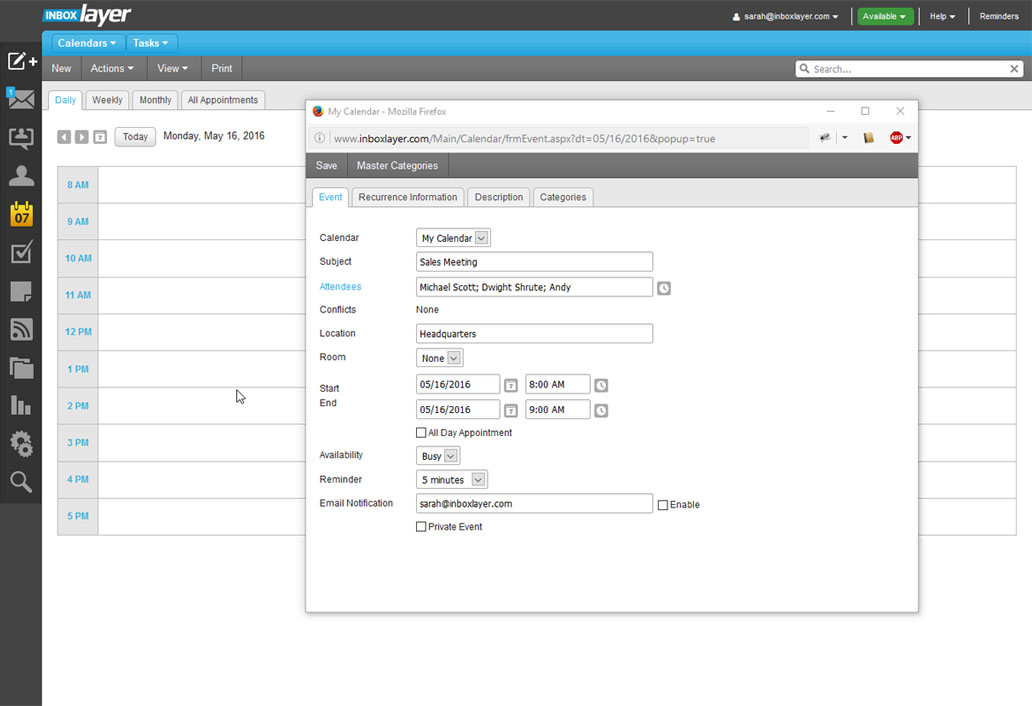Click into the Location text field
Image resolution: width=1032 pixels, height=706 pixels.
click(534, 334)
